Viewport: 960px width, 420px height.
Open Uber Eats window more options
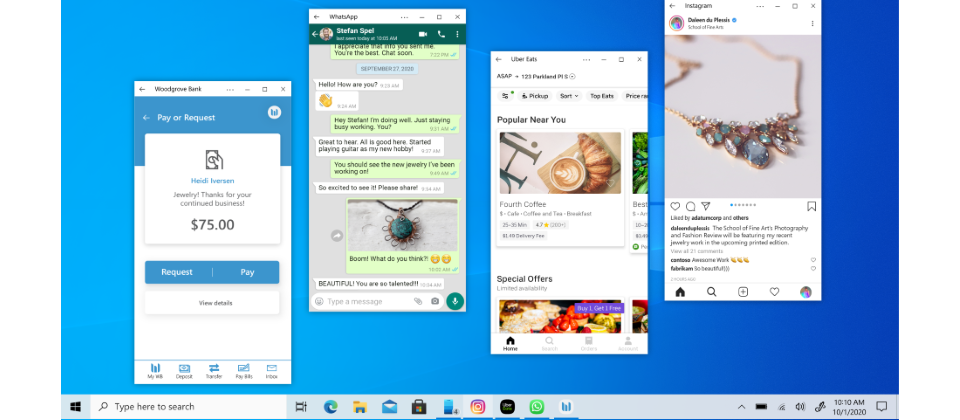coord(587,59)
